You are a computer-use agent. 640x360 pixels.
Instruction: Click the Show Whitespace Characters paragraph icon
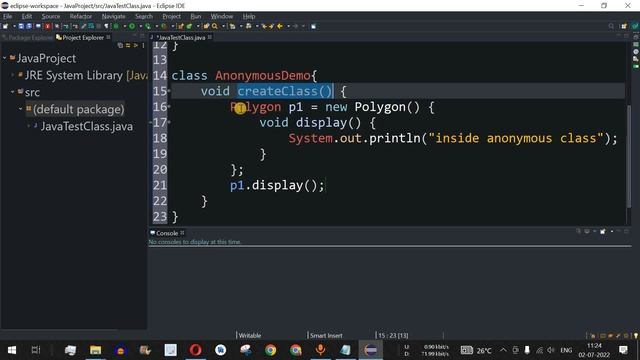pos(106,26)
